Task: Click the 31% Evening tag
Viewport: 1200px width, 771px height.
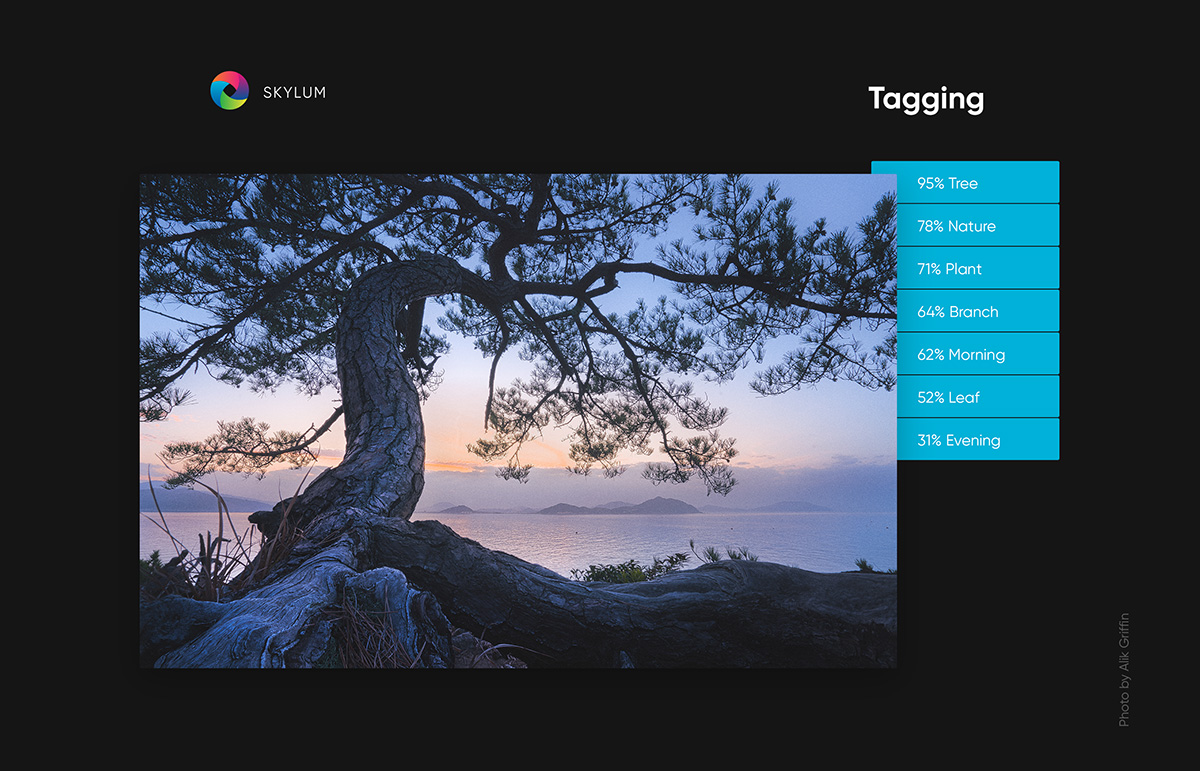Action: click(965, 441)
